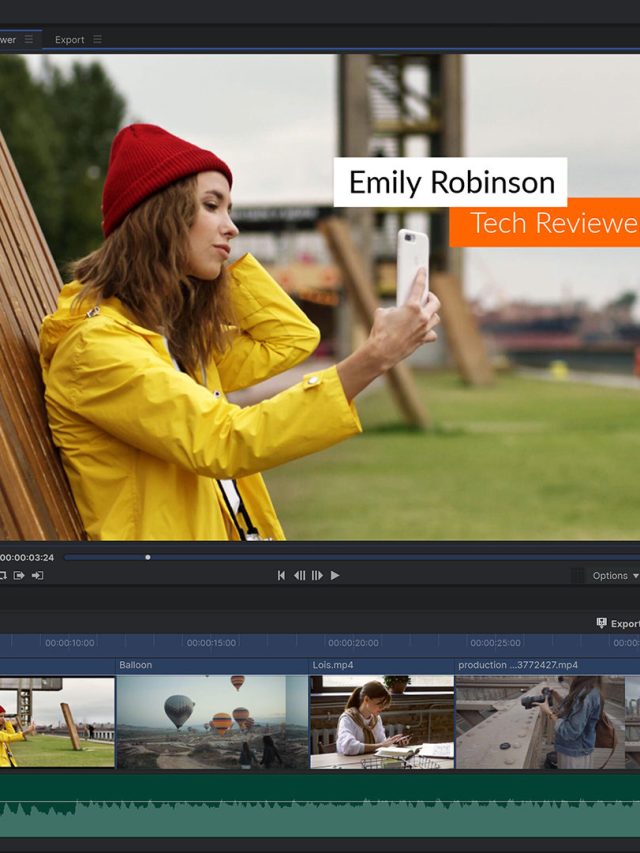Image resolution: width=640 pixels, height=853 pixels.
Task: Open the Viewer tab panel menu
Action: click(29, 39)
